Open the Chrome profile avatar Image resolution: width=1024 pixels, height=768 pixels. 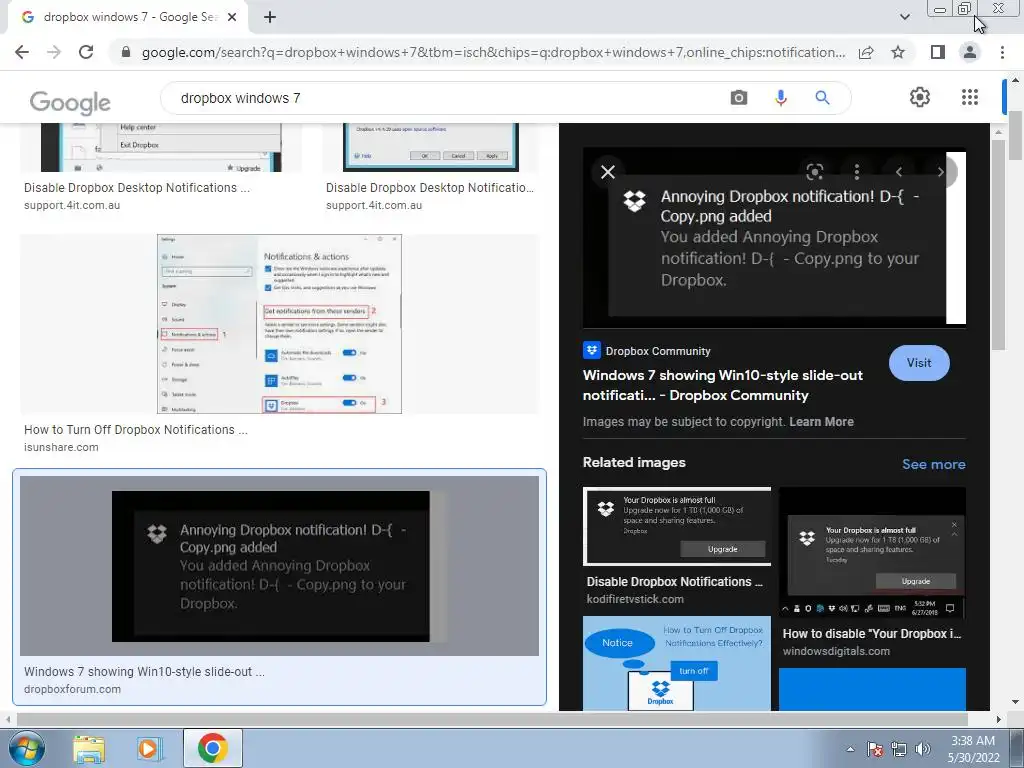[970, 52]
